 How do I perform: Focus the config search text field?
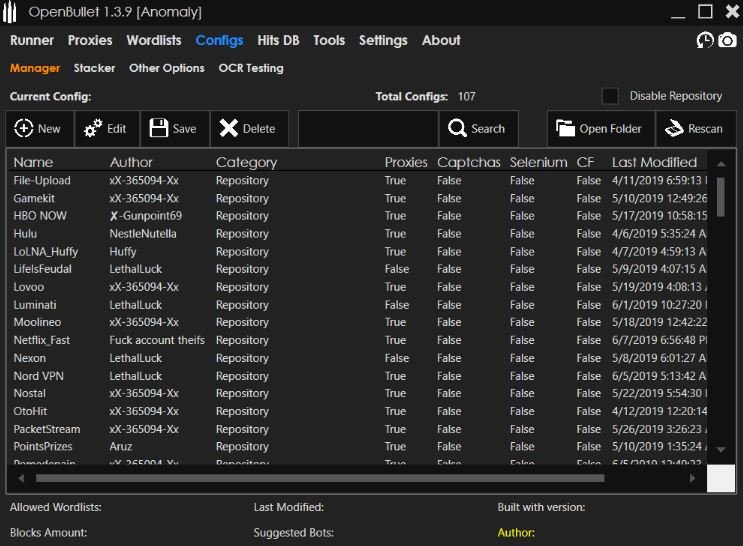pos(368,128)
